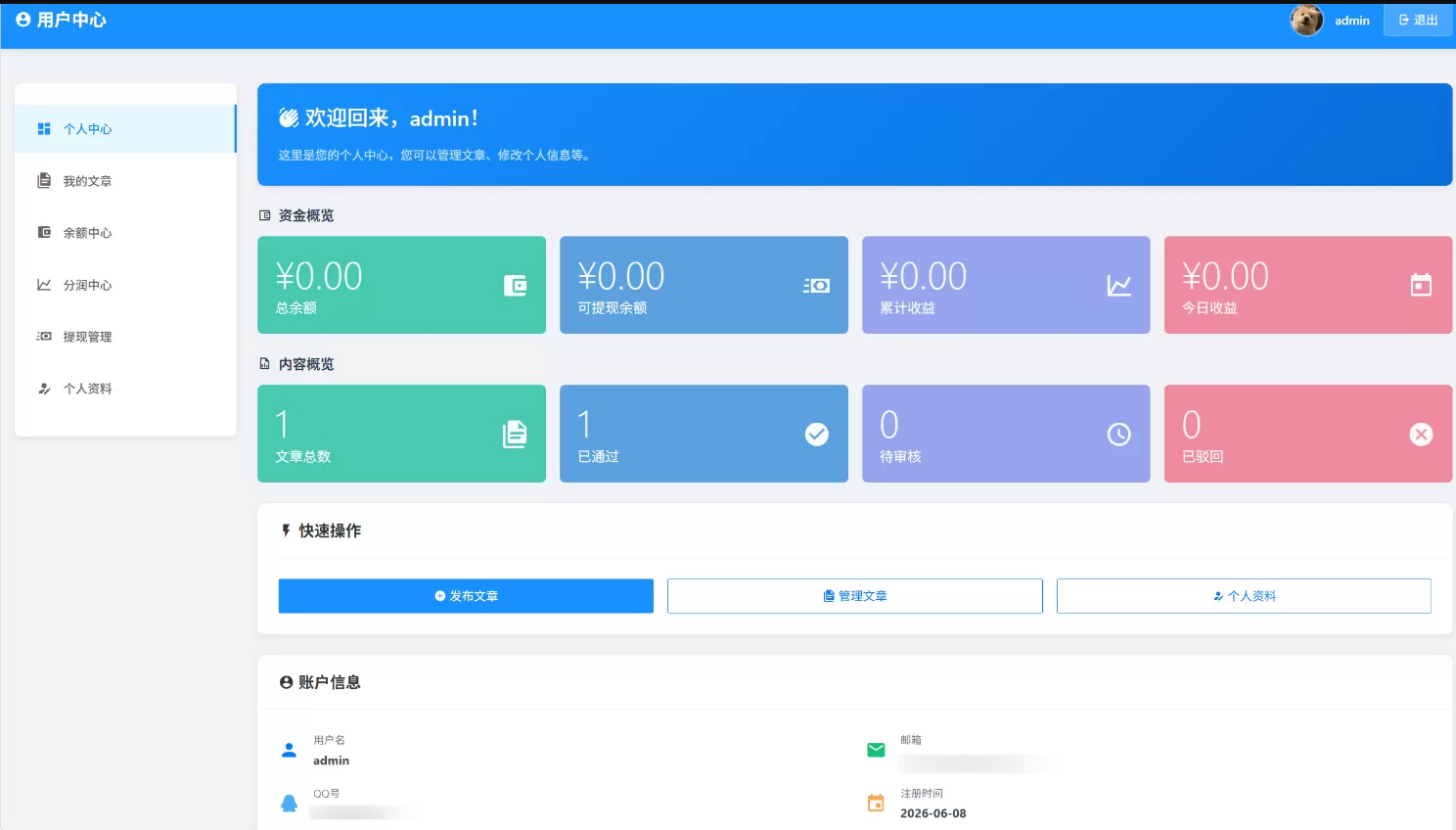
Task: Click the user icon beside 账户信息
Action: [x=286, y=682]
